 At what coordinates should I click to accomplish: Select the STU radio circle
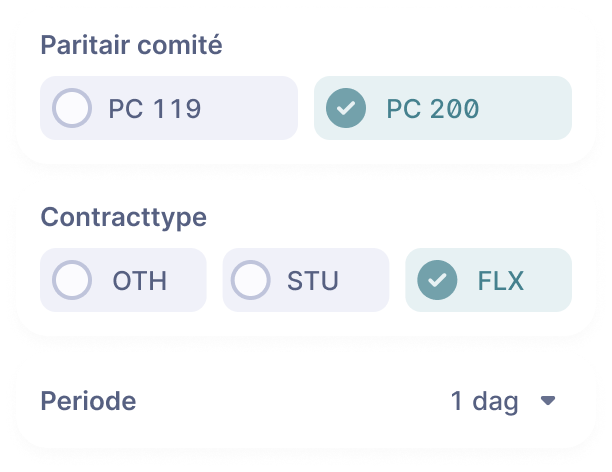coord(250,280)
